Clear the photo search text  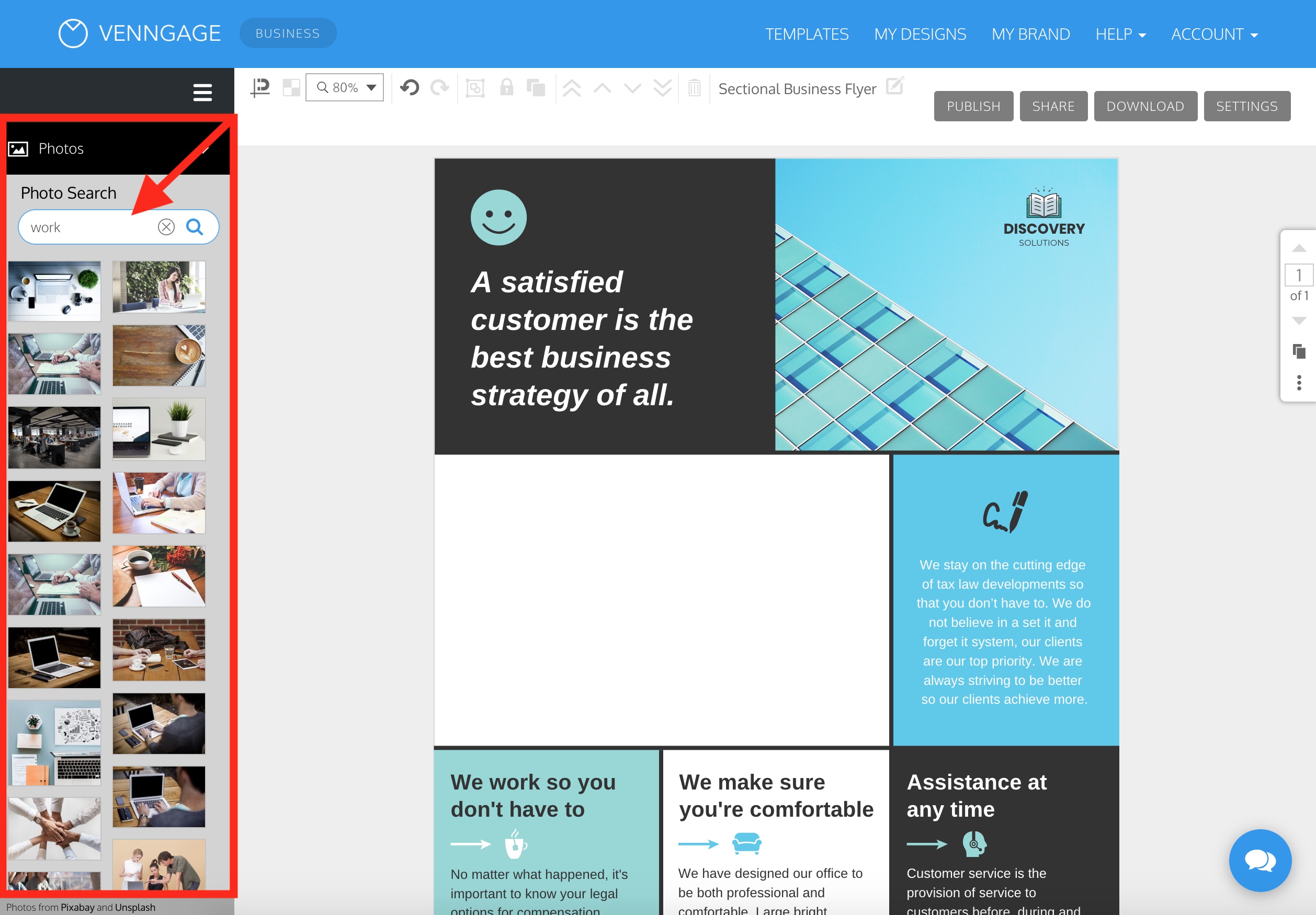166,227
